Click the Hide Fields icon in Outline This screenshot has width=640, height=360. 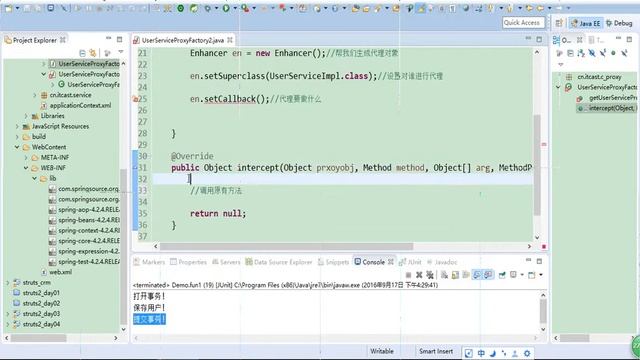592,53
